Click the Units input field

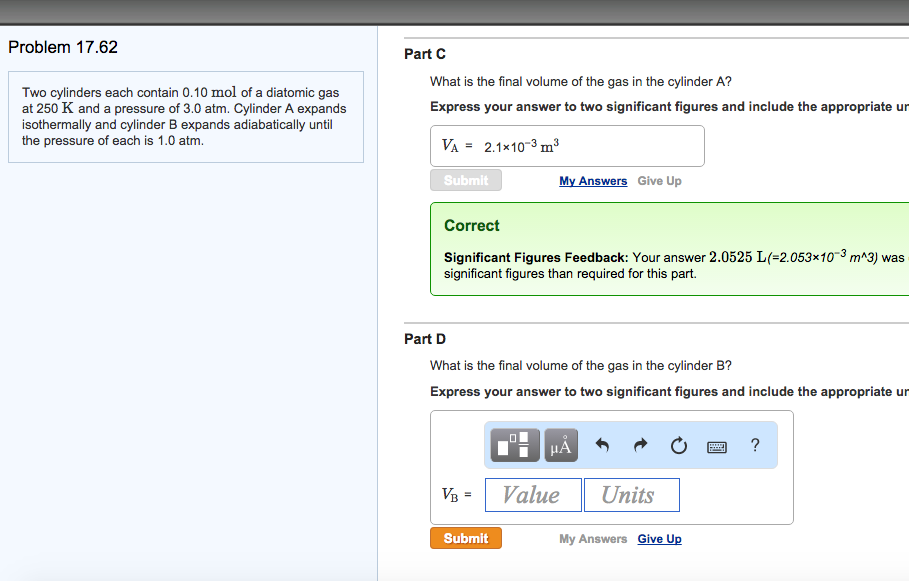tap(631, 494)
